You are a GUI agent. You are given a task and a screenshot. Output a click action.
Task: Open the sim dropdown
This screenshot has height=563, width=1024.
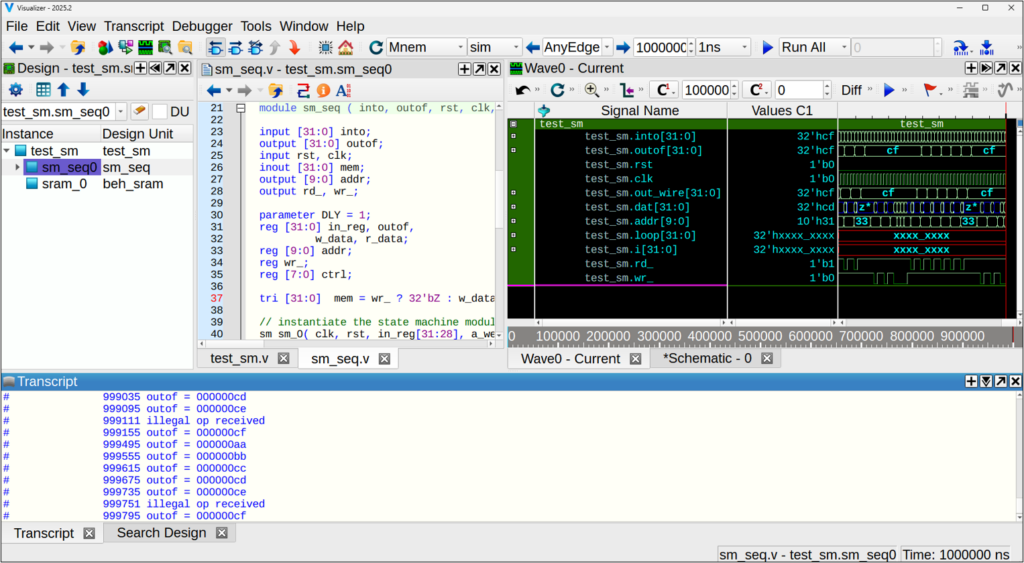[494, 47]
